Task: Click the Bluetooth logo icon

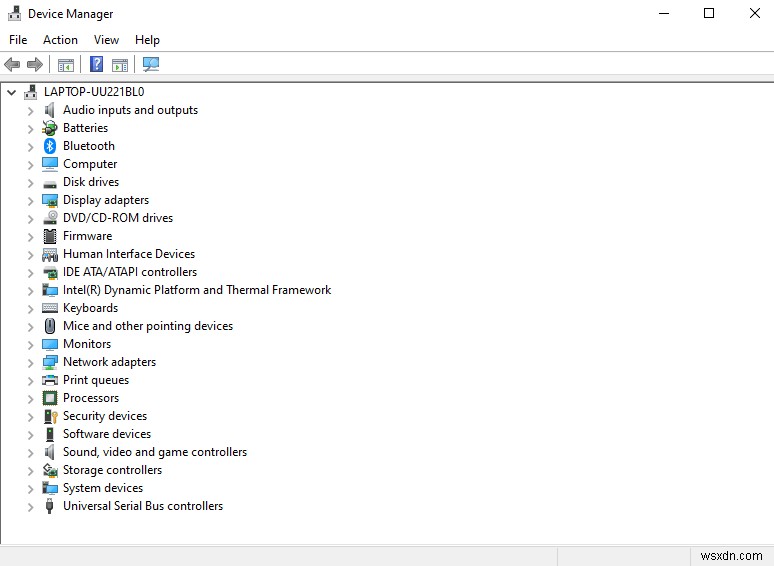Action: [49, 146]
